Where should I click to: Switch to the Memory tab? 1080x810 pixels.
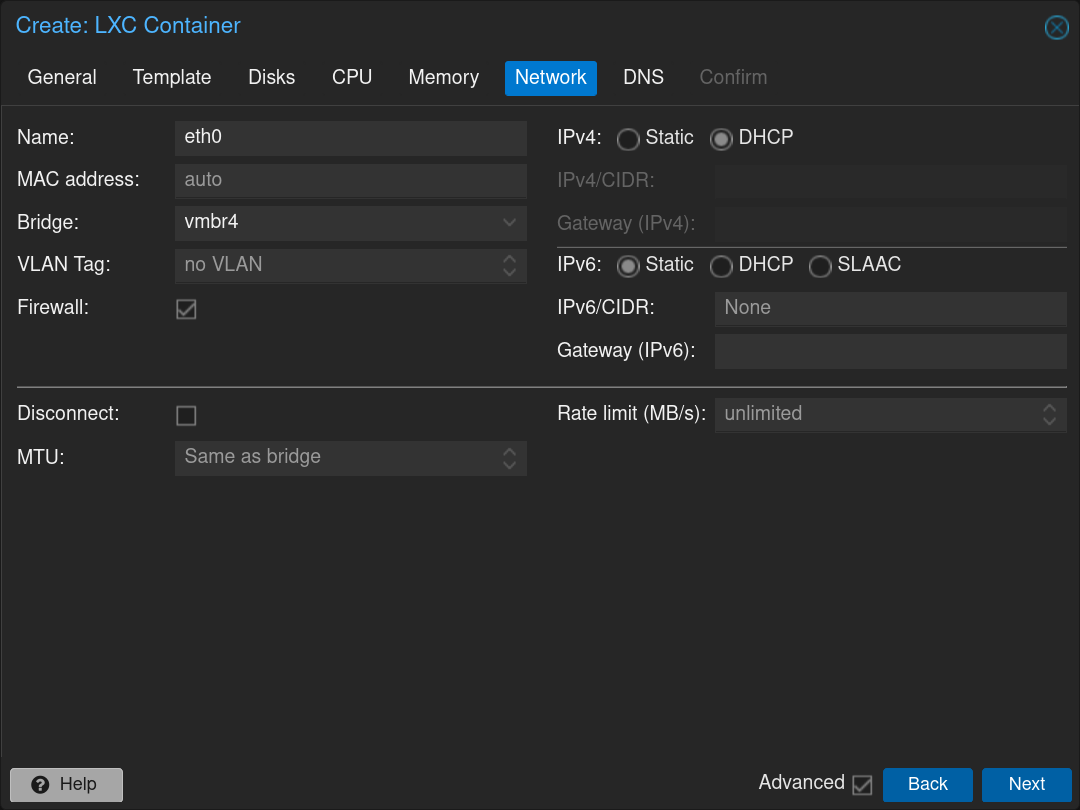click(444, 77)
